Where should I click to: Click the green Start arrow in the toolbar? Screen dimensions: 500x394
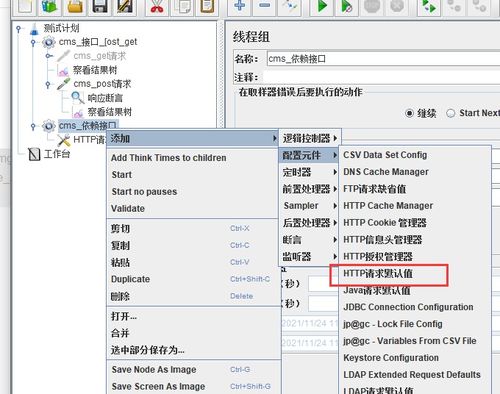[x=322, y=6]
